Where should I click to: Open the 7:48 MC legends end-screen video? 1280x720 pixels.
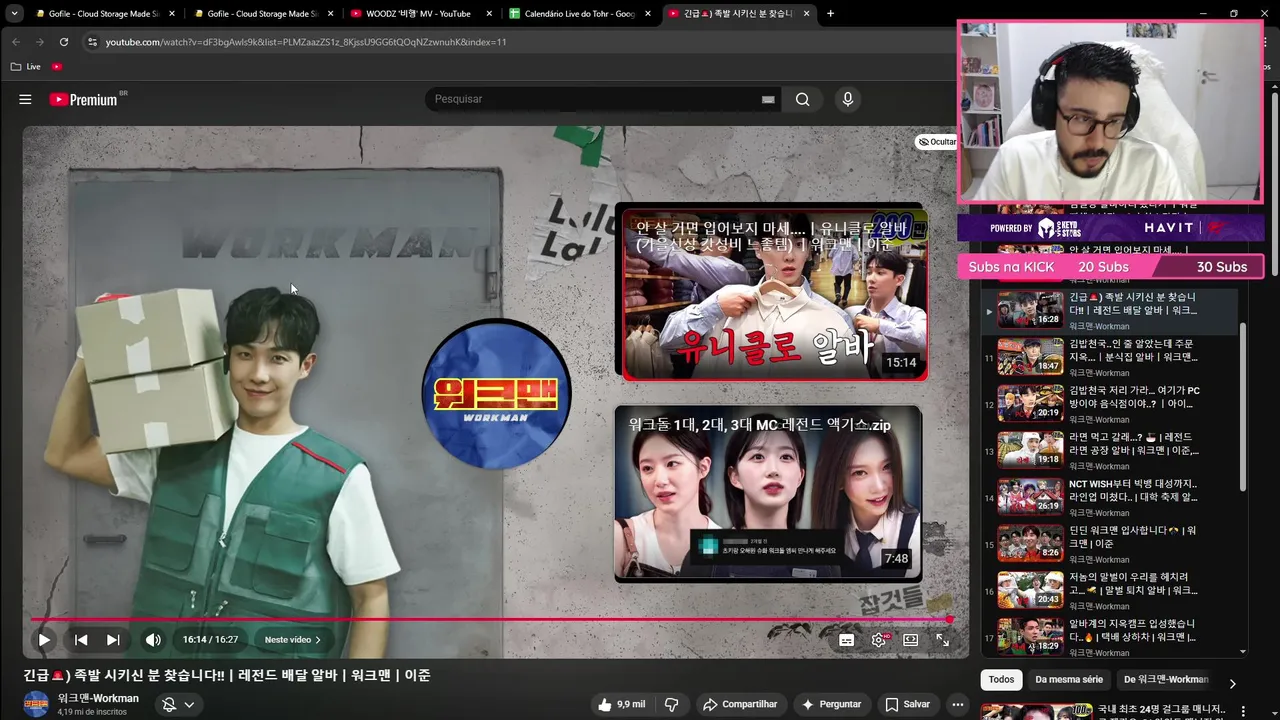coord(768,492)
